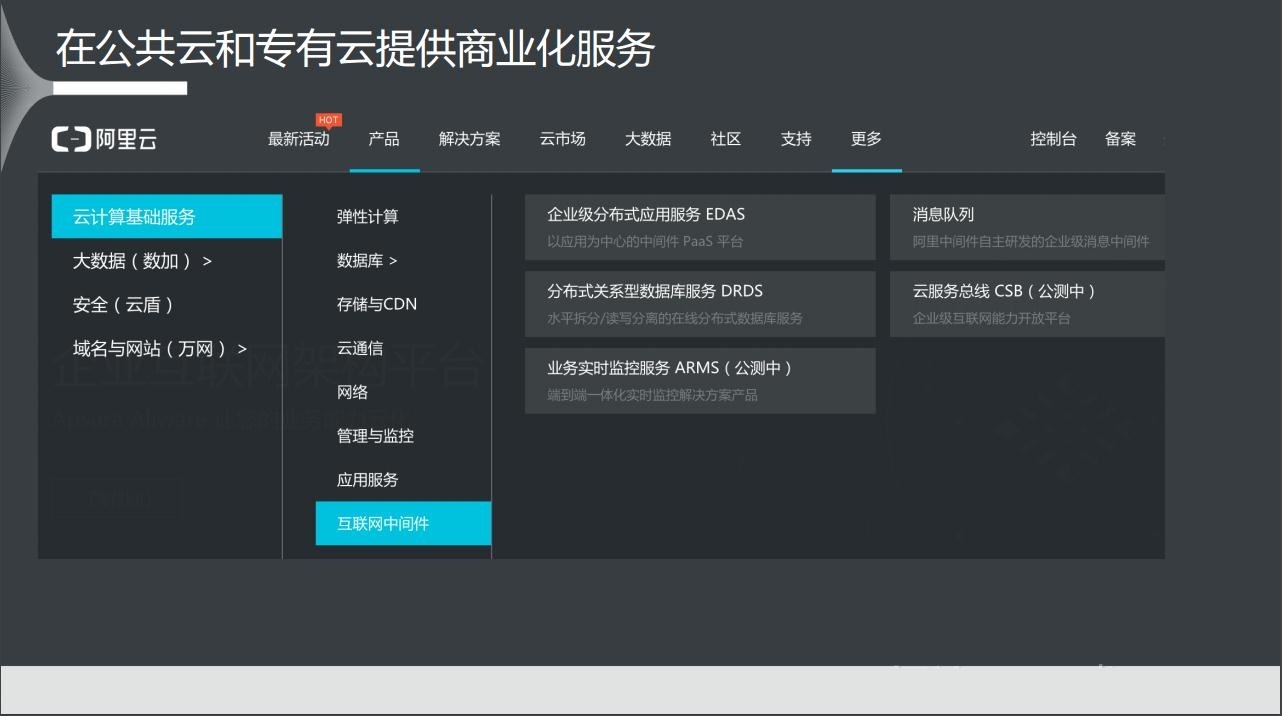This screenshot has width=1282, height=716.
Task: Click description 端到端一体化实时监控解决方案产品
Action: coord(652,395)
